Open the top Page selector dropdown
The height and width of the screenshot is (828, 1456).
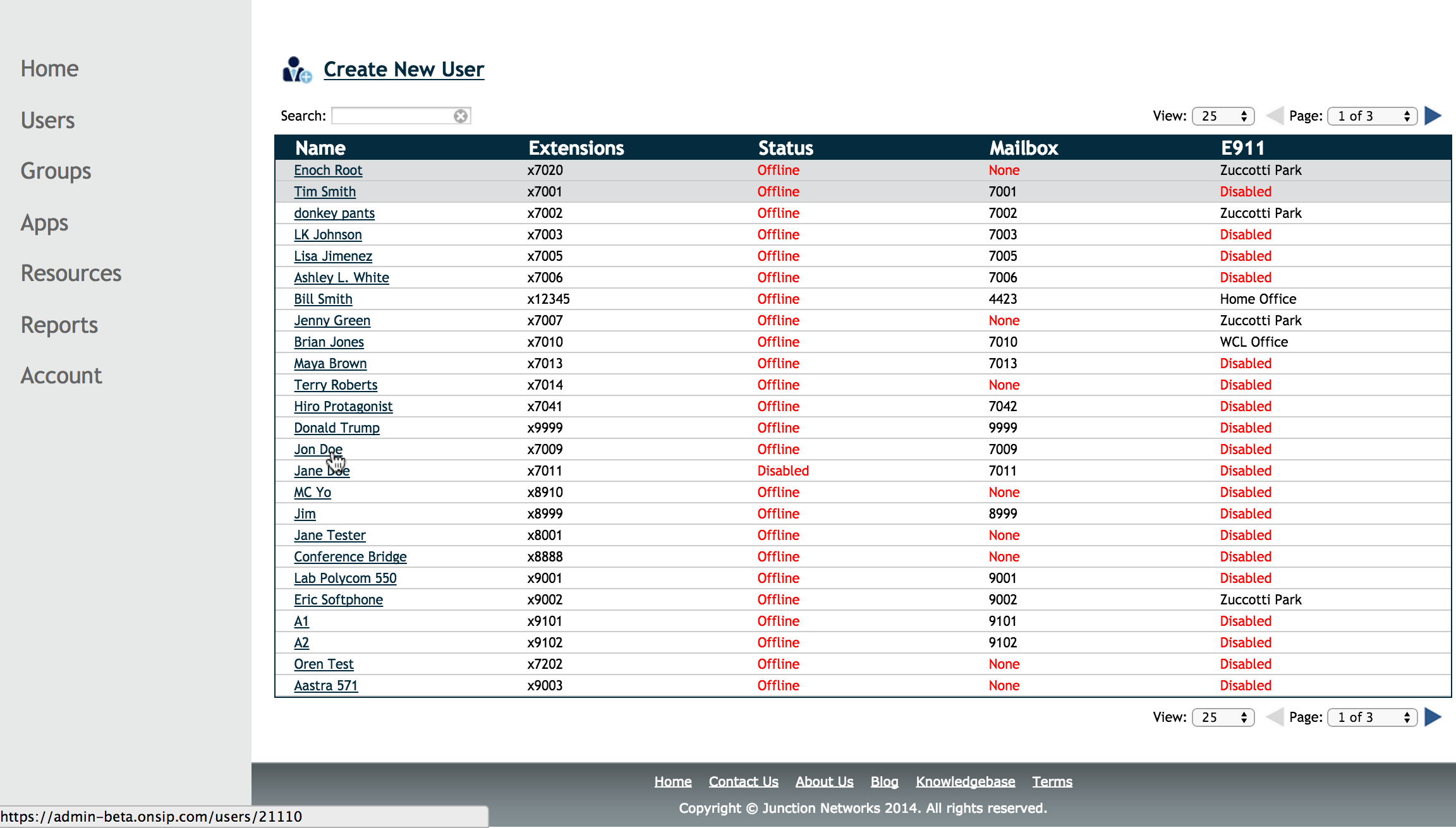point(1373,116)
